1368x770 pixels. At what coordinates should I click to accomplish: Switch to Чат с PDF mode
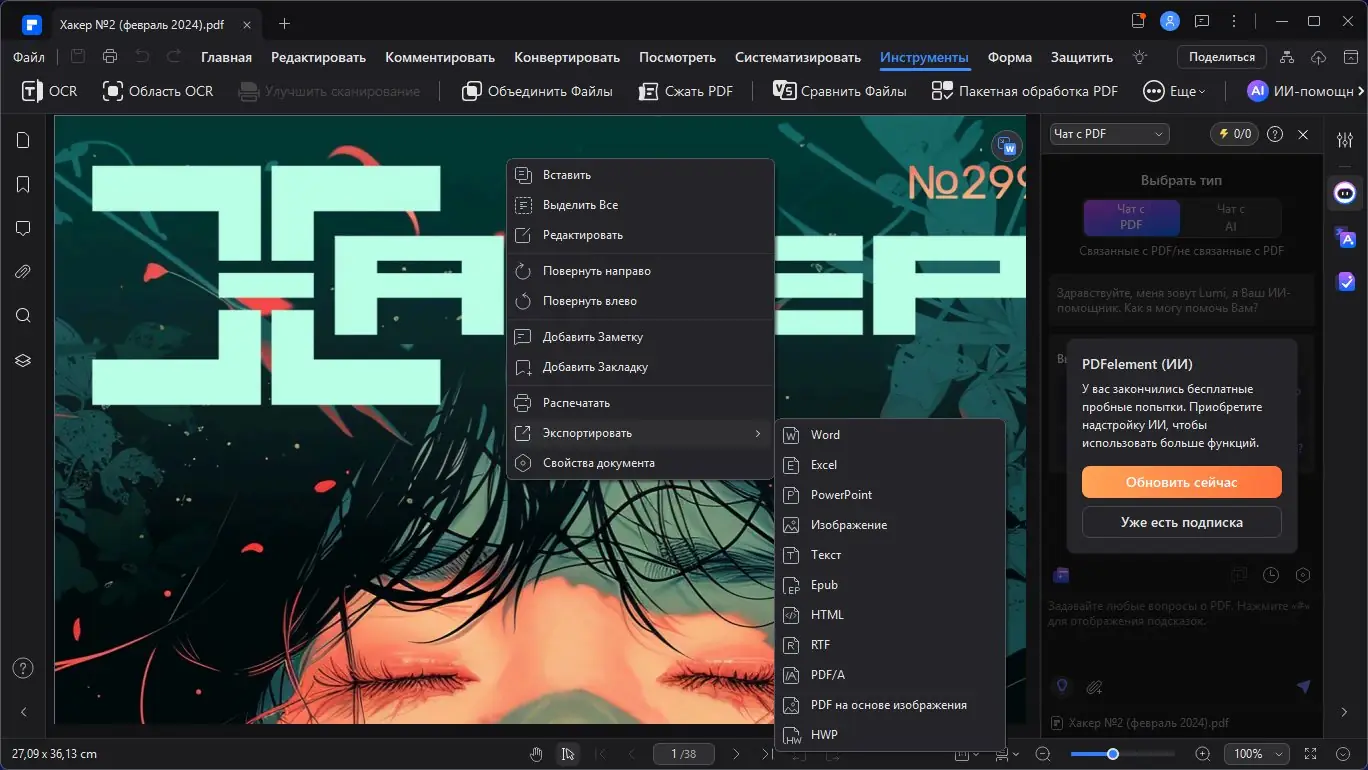tap(1131, 217)
